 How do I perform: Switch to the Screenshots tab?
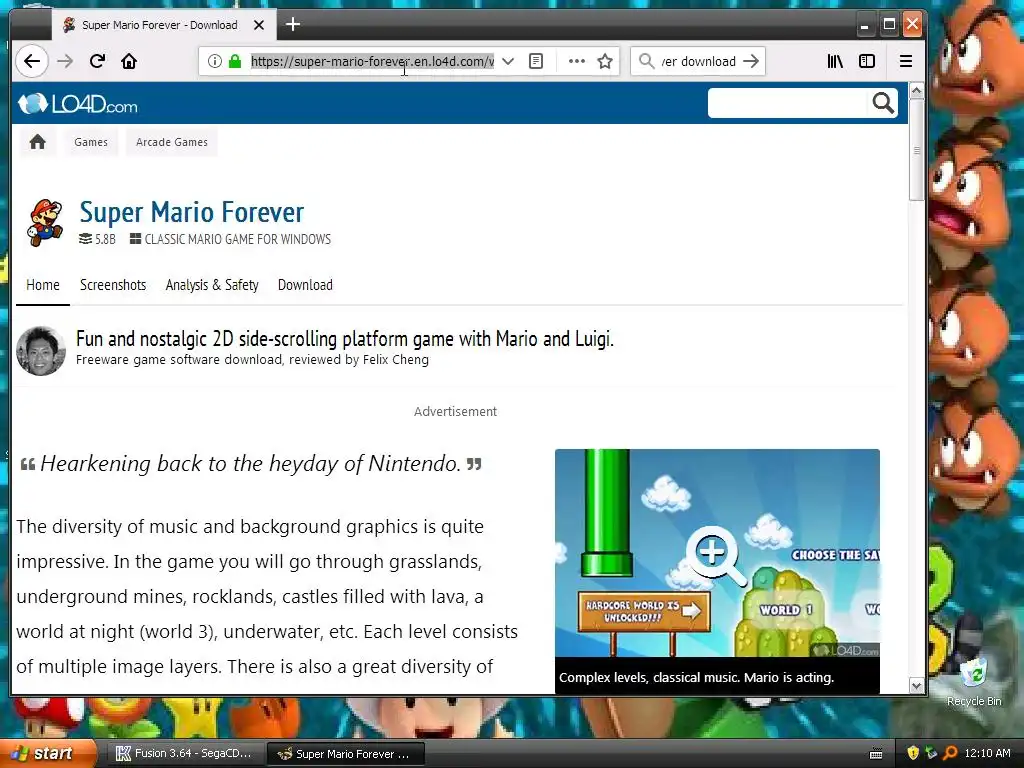113,285
